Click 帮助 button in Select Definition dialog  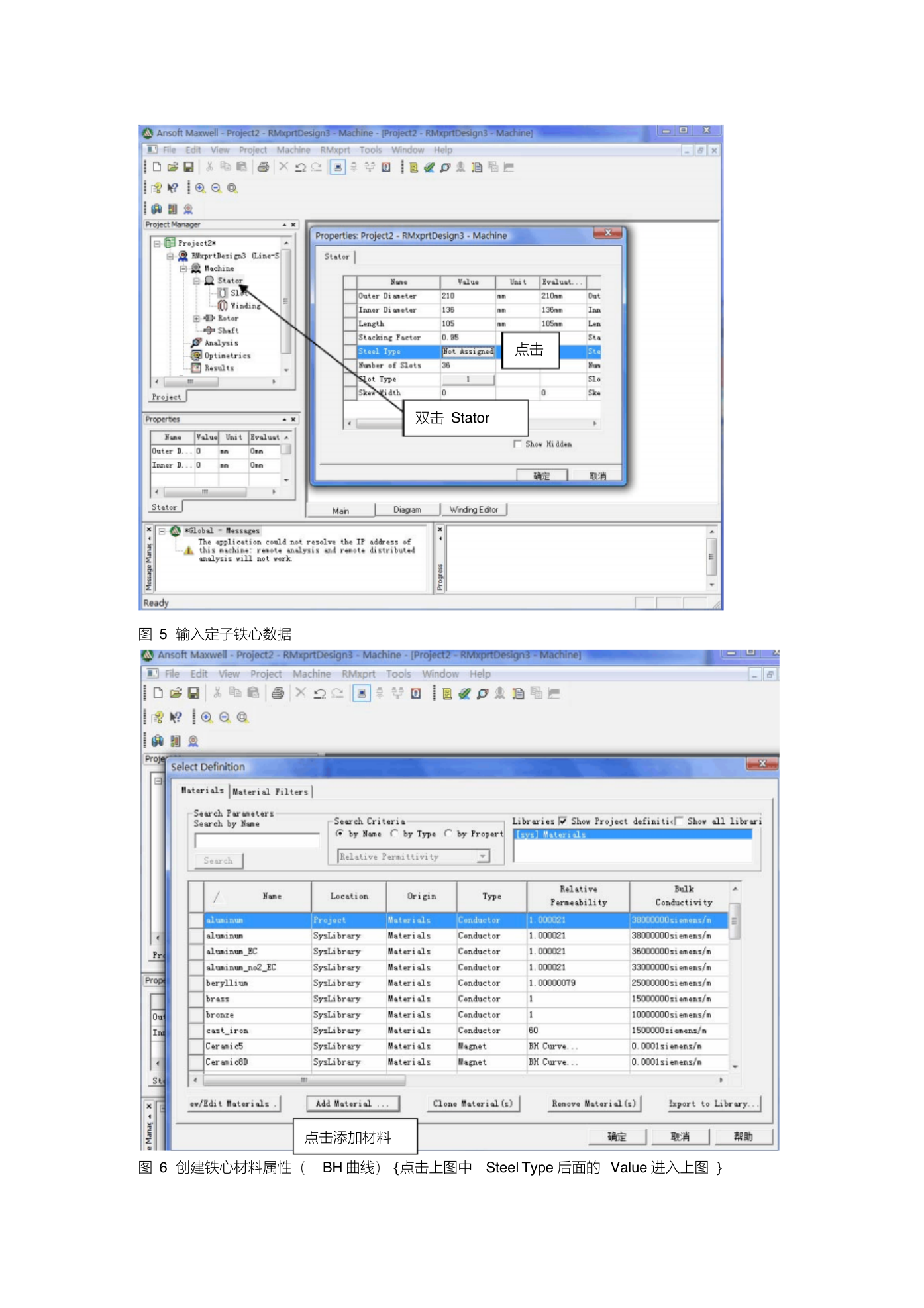click(743, 1136)
